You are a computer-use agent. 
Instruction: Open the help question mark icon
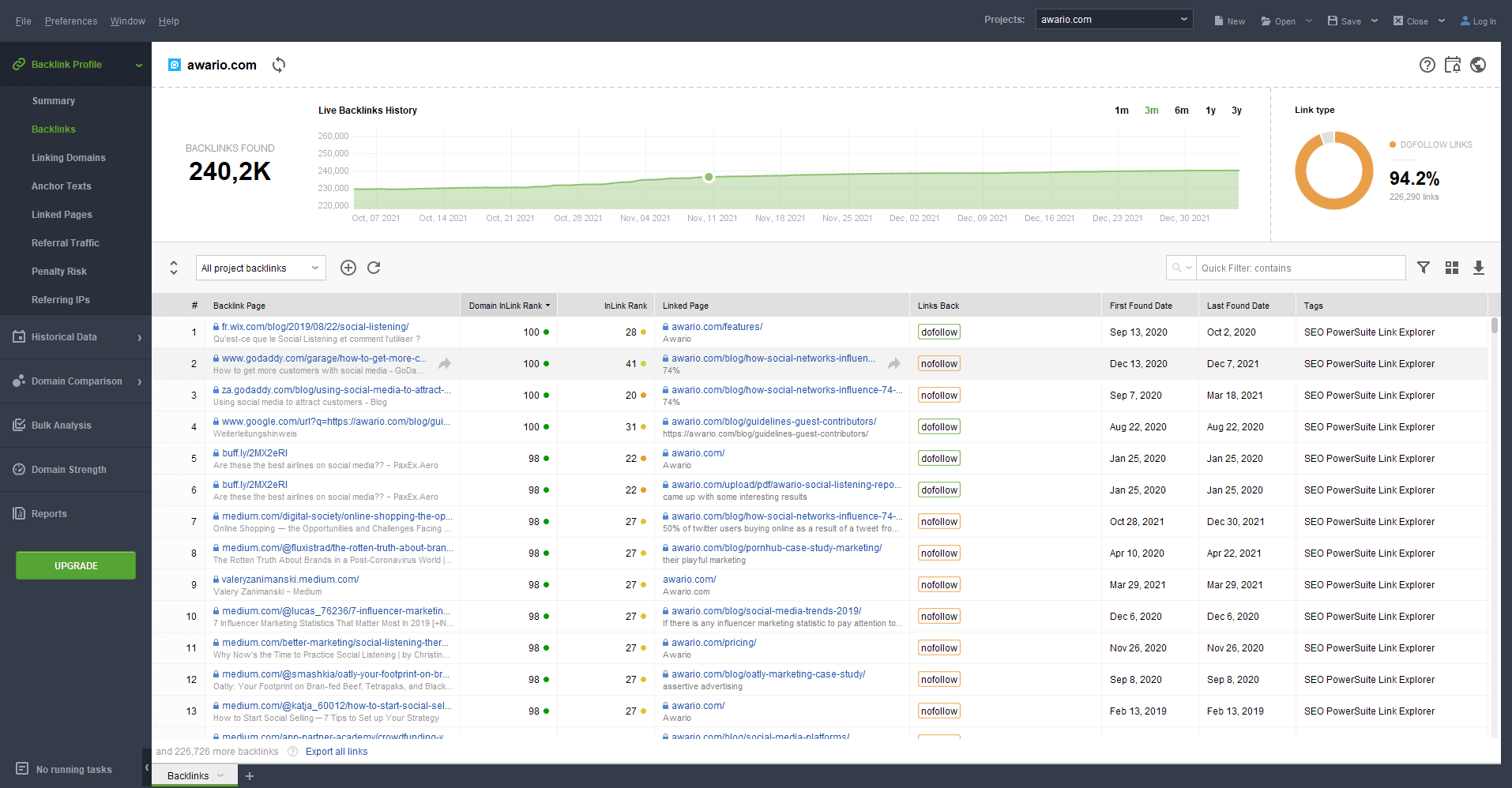[1427, 65]
